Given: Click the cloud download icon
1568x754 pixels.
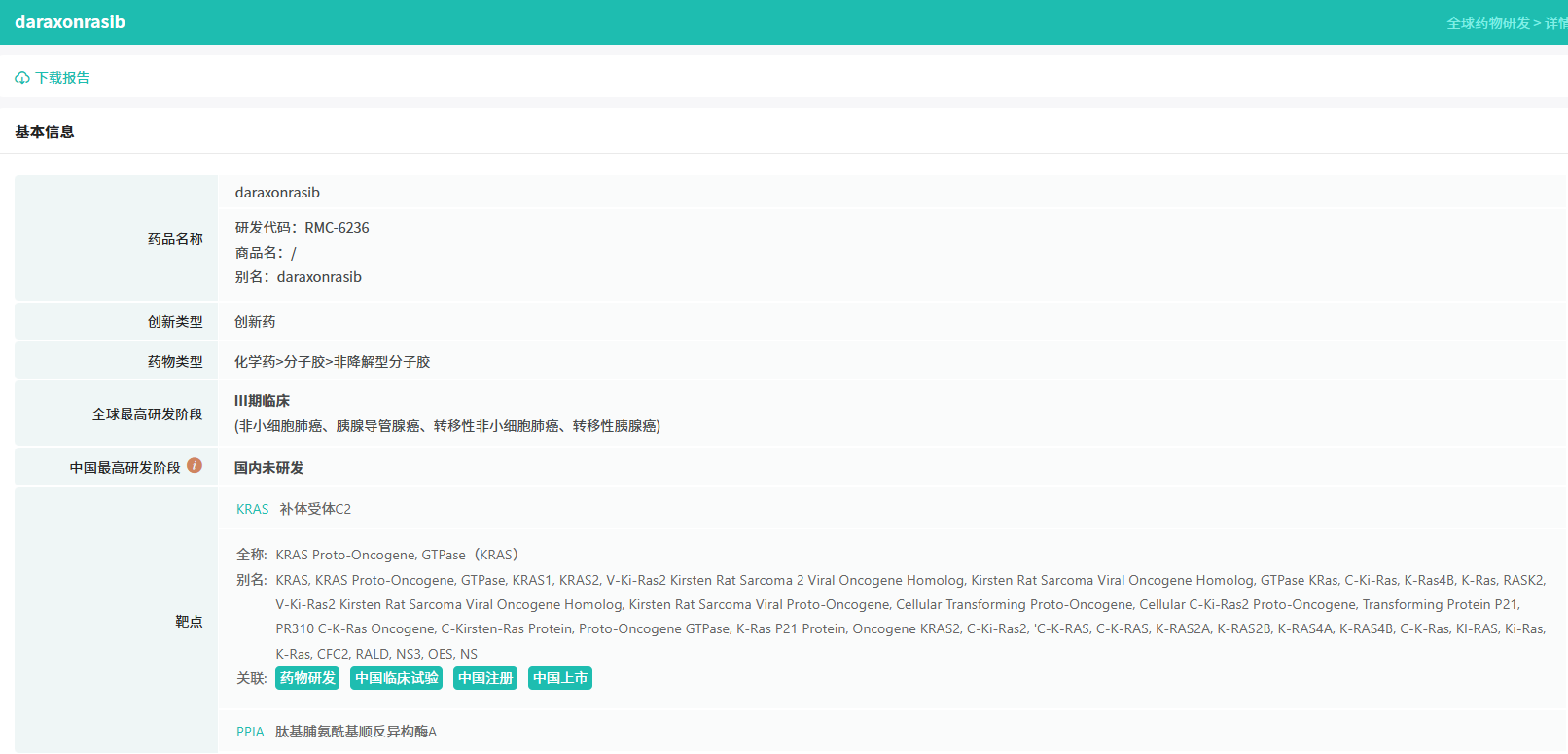Looking at the screenshot, I should [22, 78].
